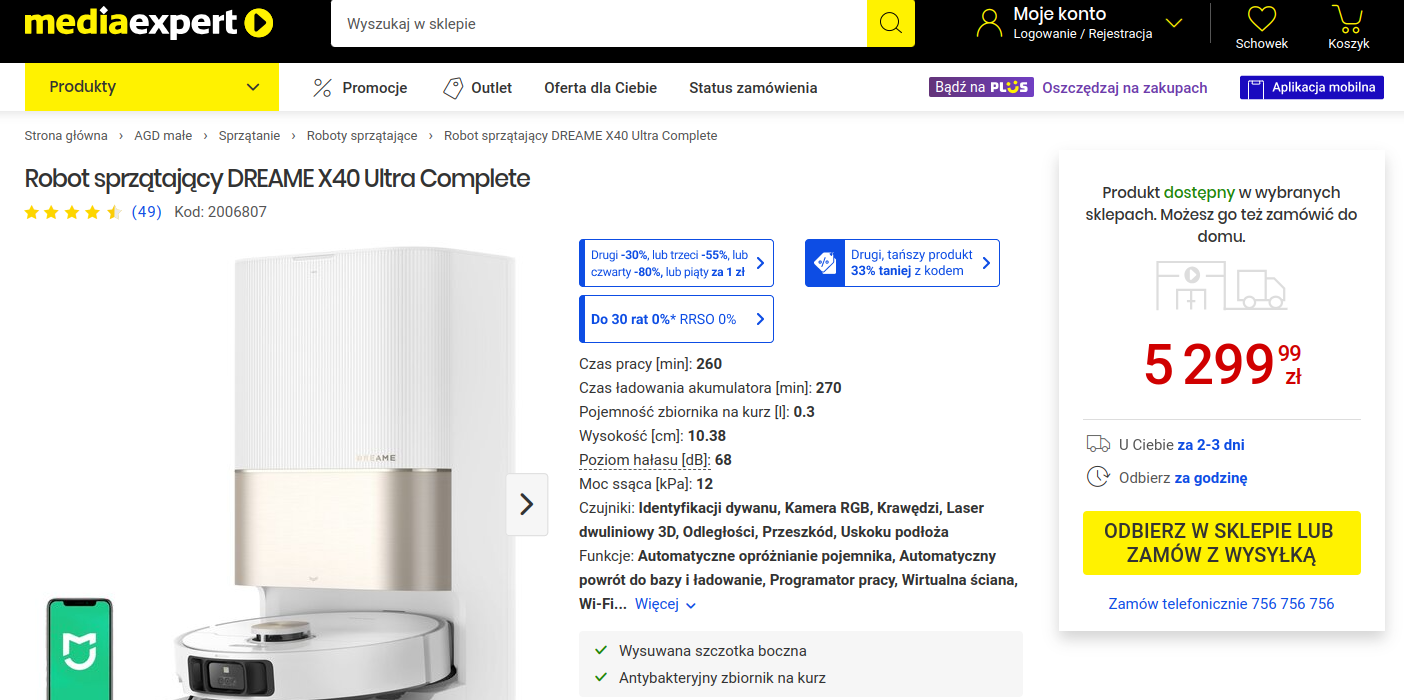Click the dostępny availability word
This screenshot has width=1404, height=700.
(x=1199, y=192)
